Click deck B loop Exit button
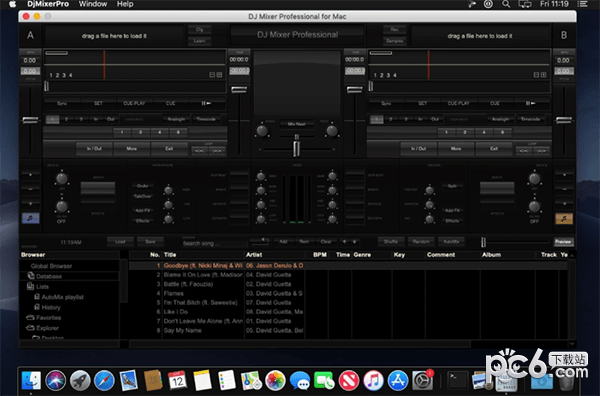Screen dimensions: 600x396 [x=494, y=148]
